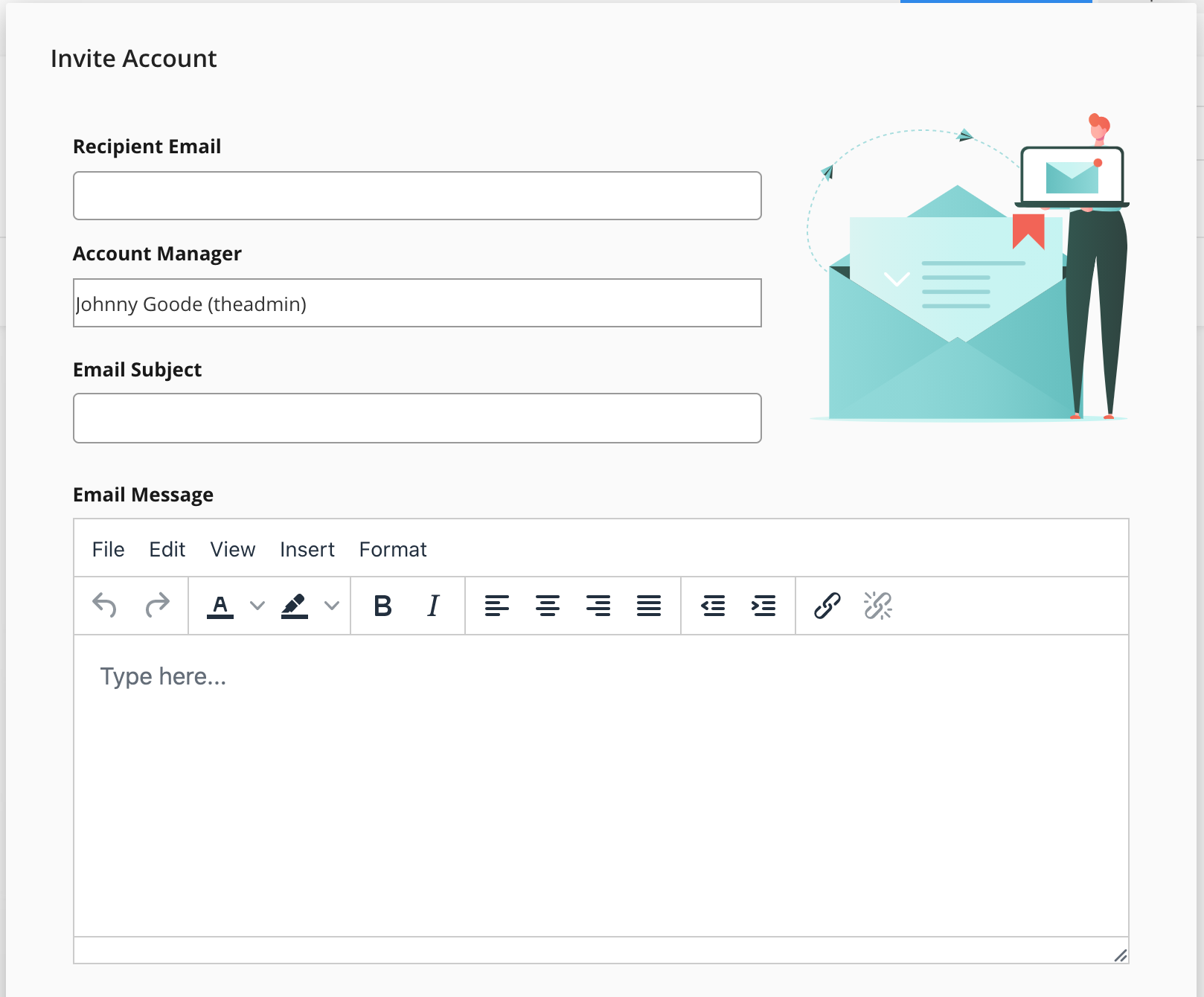Click the Email Subject label
The image size is (1204, 997).
click(138, 370)
